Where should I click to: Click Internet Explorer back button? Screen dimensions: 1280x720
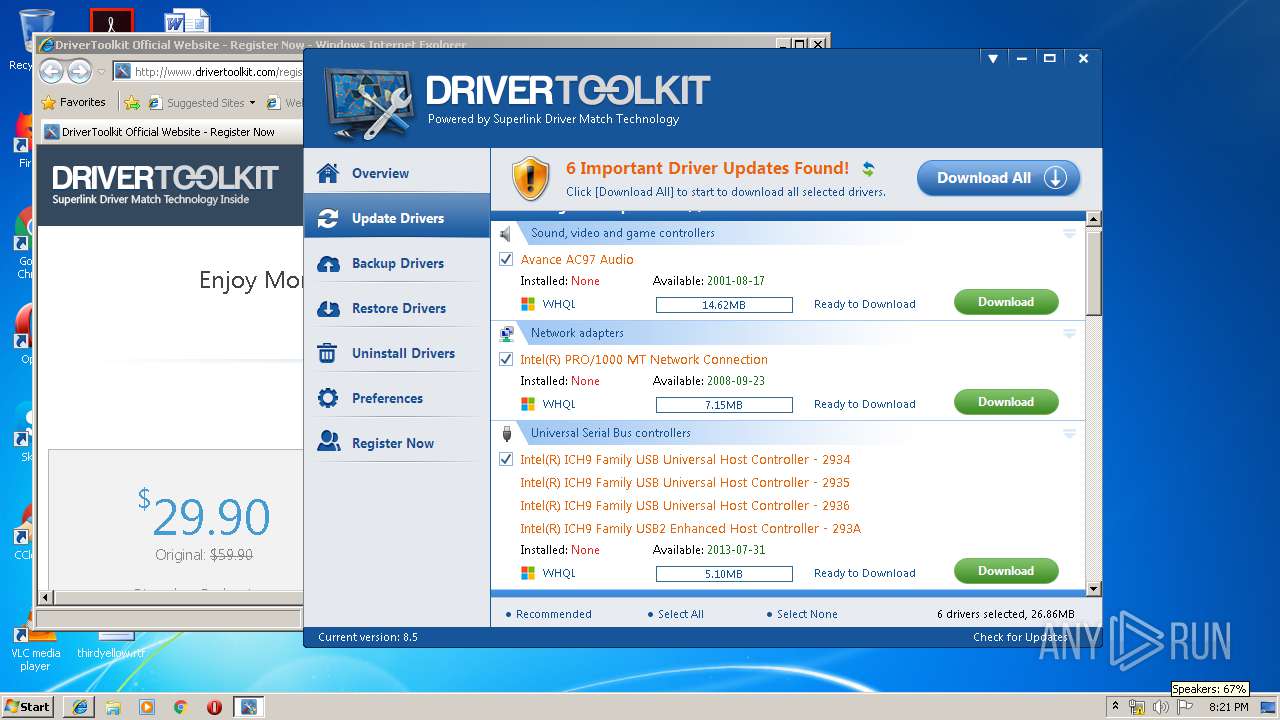[52, 71]
